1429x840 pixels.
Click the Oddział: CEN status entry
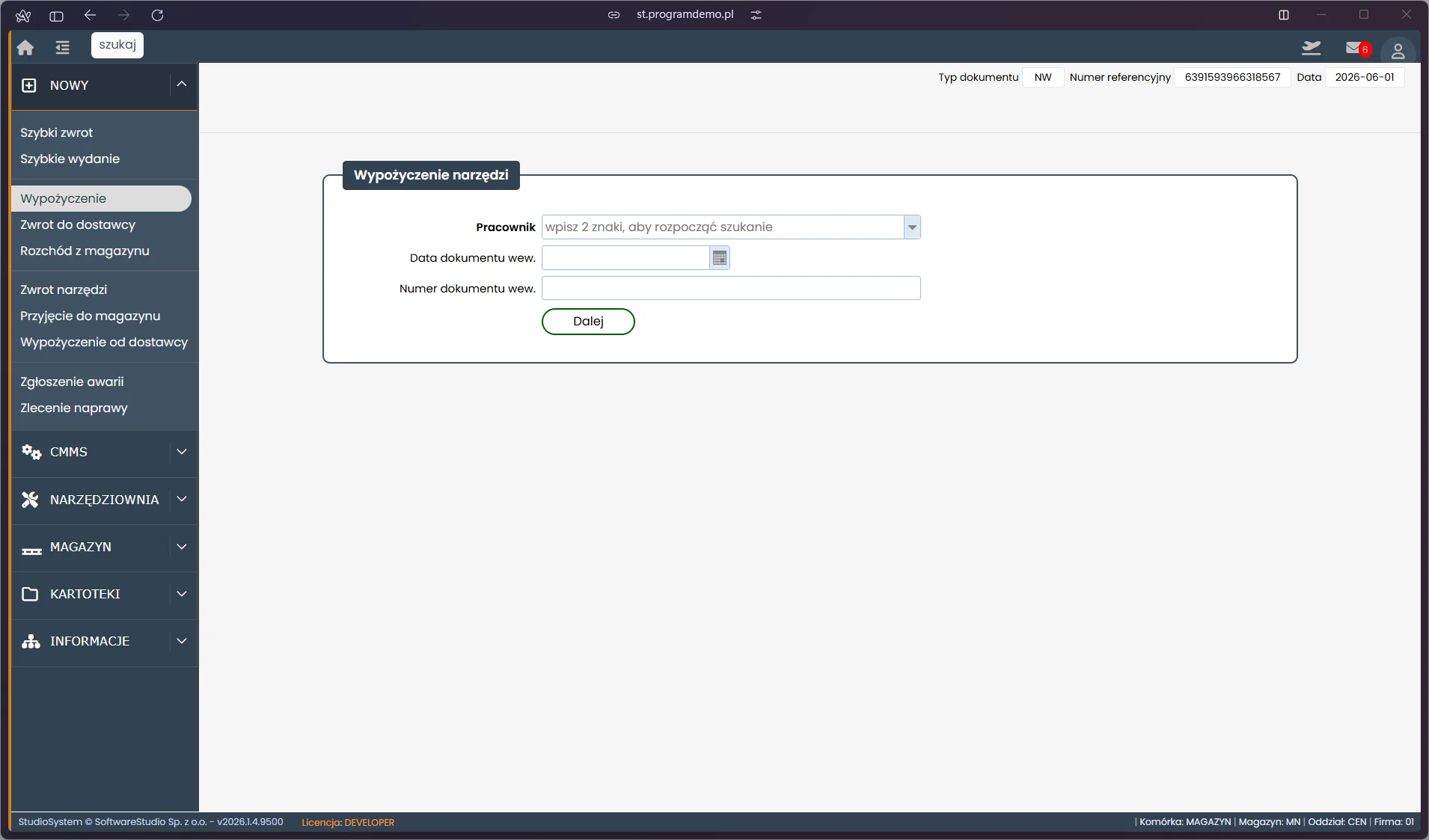tap(1337, 822)
